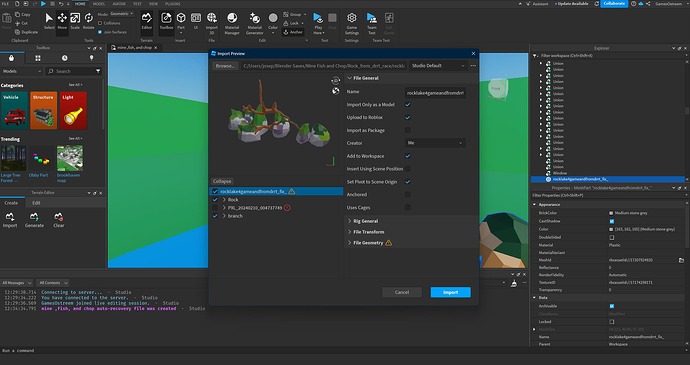Viewport: 690px width, 365px height.
Task: Select the Scale tool
Action: (75, 21)
